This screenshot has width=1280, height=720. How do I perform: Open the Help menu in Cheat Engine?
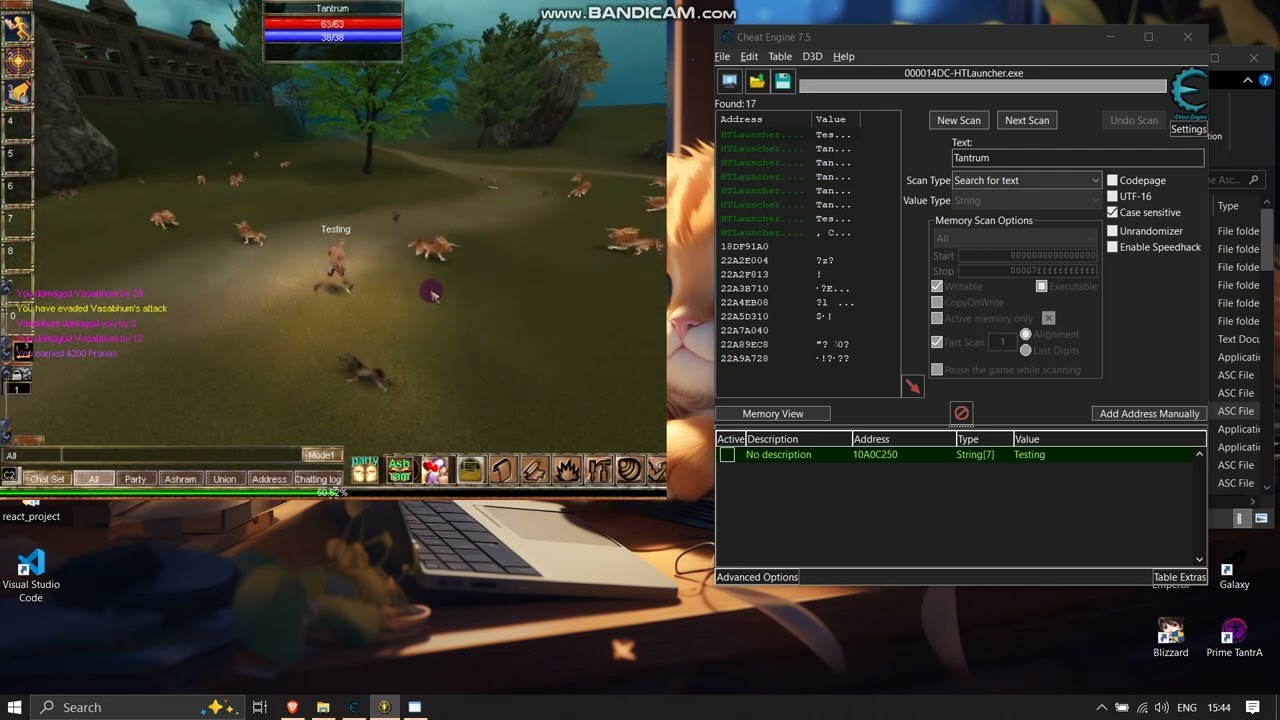[844, 57]
